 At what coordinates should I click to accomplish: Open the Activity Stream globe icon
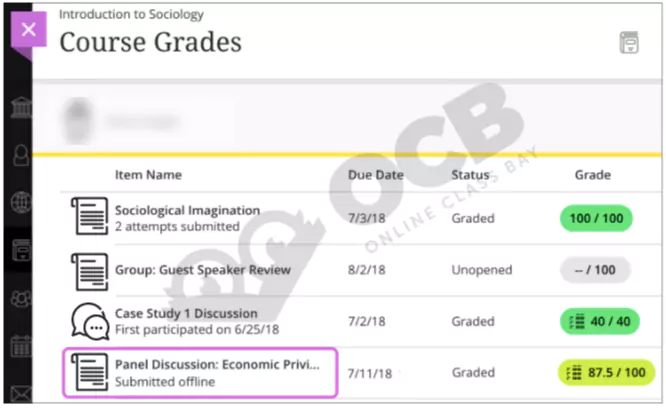pyautogui.click(x=18, y=201)
